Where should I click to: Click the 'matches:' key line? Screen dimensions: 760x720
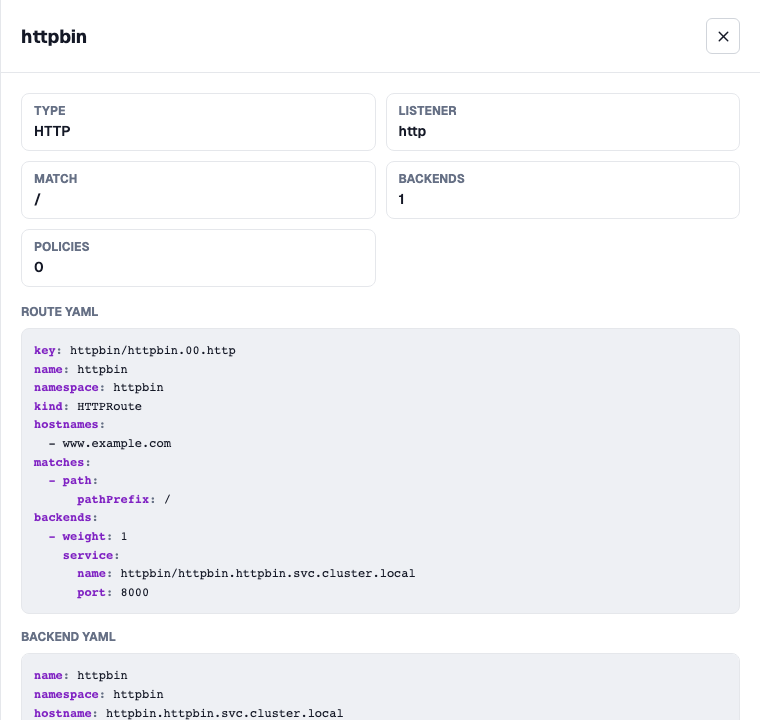tap(62, 463)
